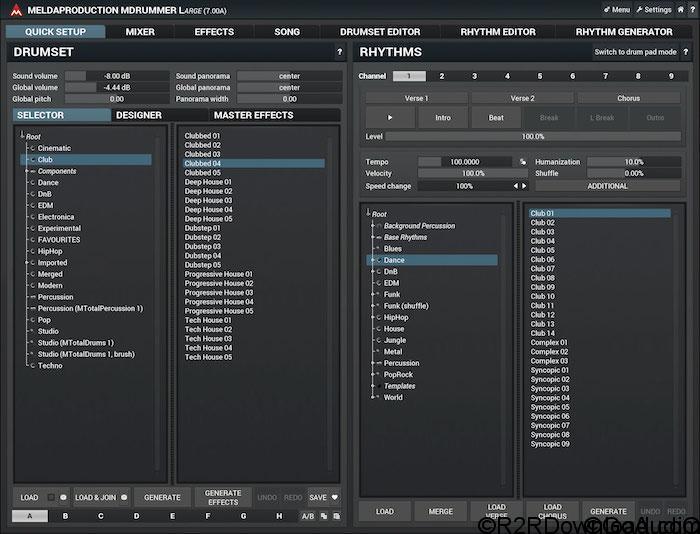Viewport: 700px width, 534px height.
Task: Click the Generate Effects button
Action: [x=222, y=497]
